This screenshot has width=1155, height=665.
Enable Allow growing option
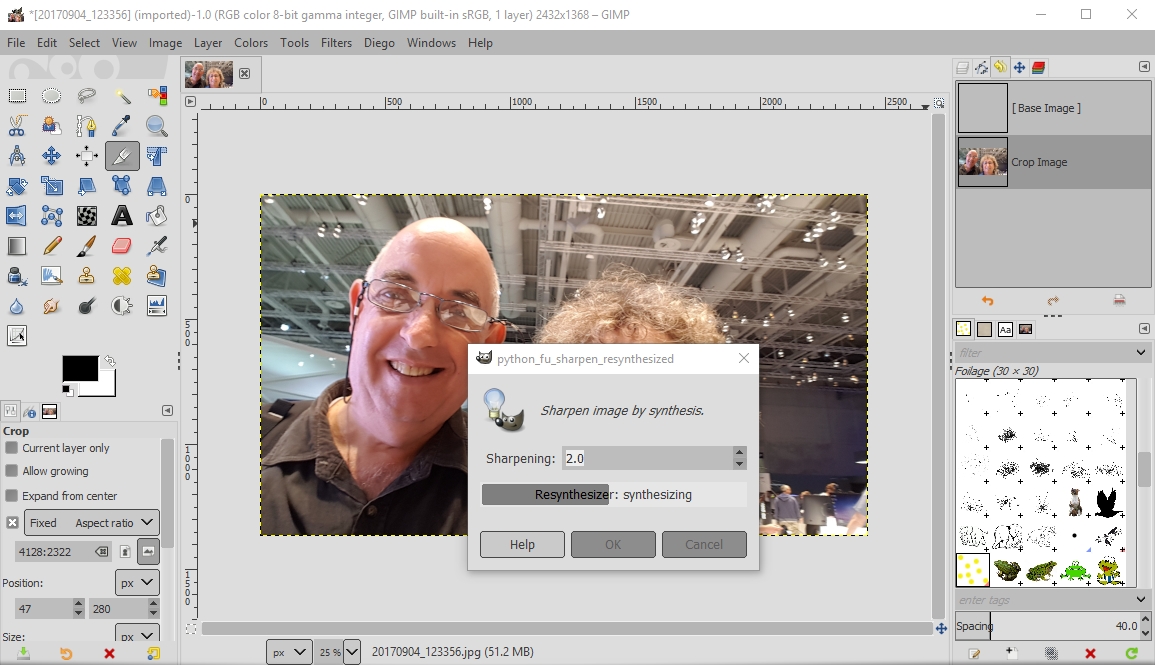pos(12,471)
